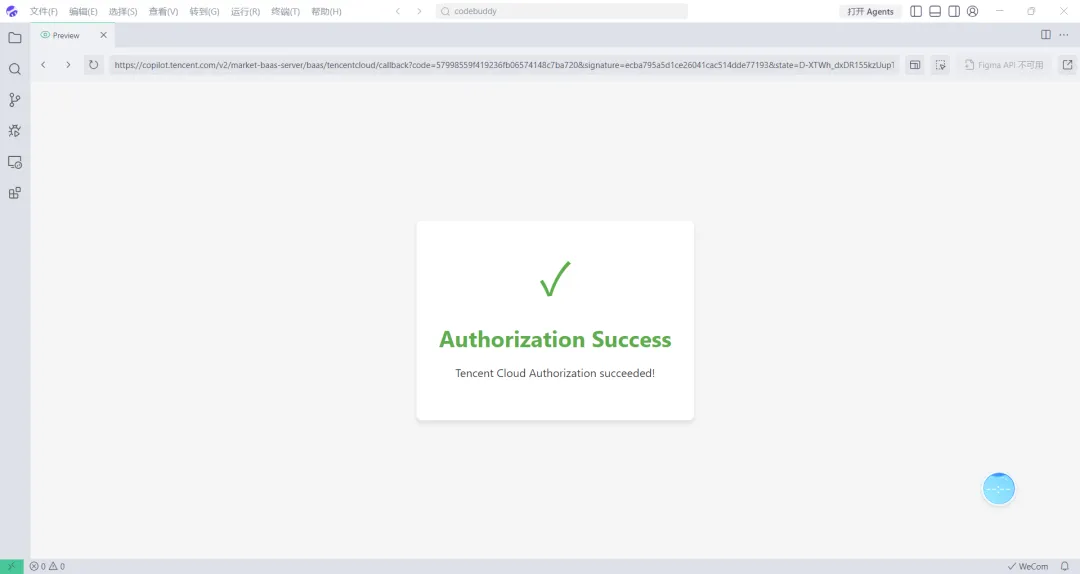
Task: Go back in preview browser
Action: (43, 65)
